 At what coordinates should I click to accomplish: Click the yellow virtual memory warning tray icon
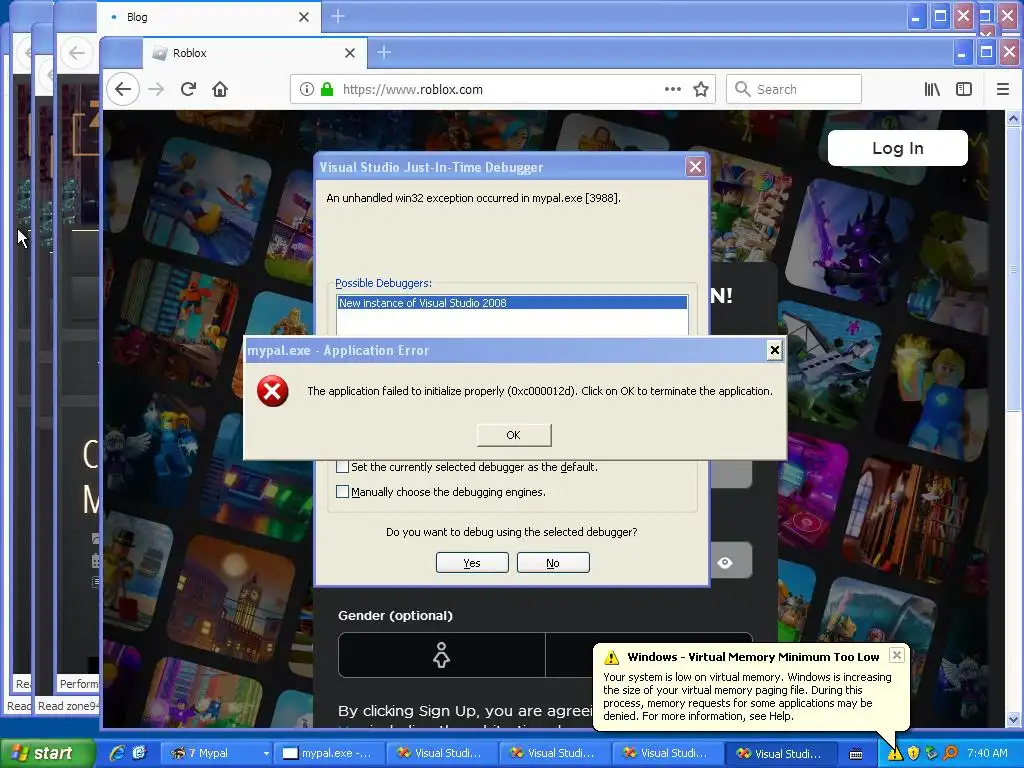(895, 754)
